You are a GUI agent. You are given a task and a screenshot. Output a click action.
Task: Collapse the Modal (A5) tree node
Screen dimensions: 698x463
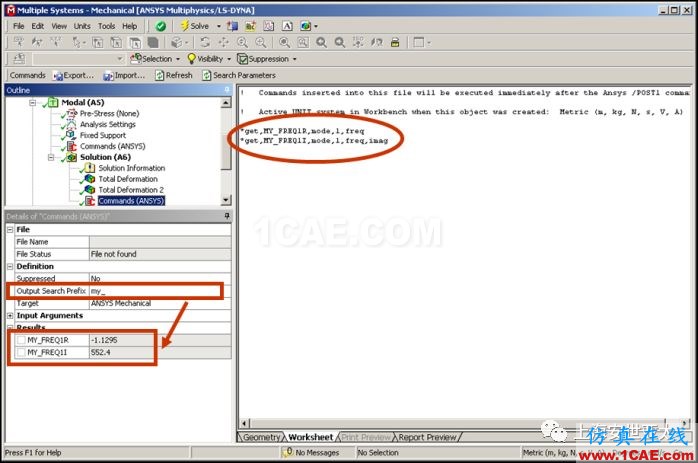(32, 103)
